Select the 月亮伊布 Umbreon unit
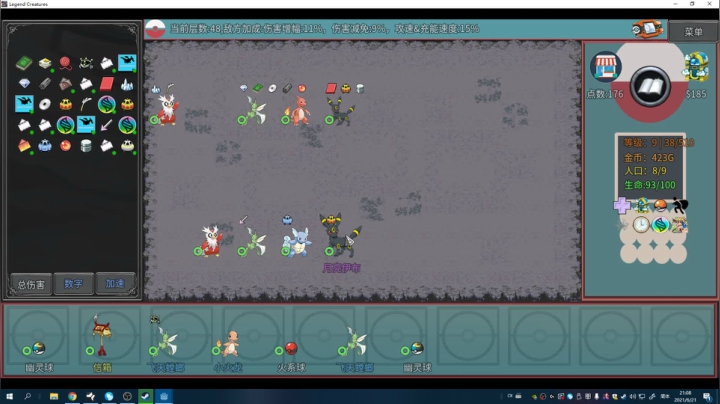 click(341, 236)
